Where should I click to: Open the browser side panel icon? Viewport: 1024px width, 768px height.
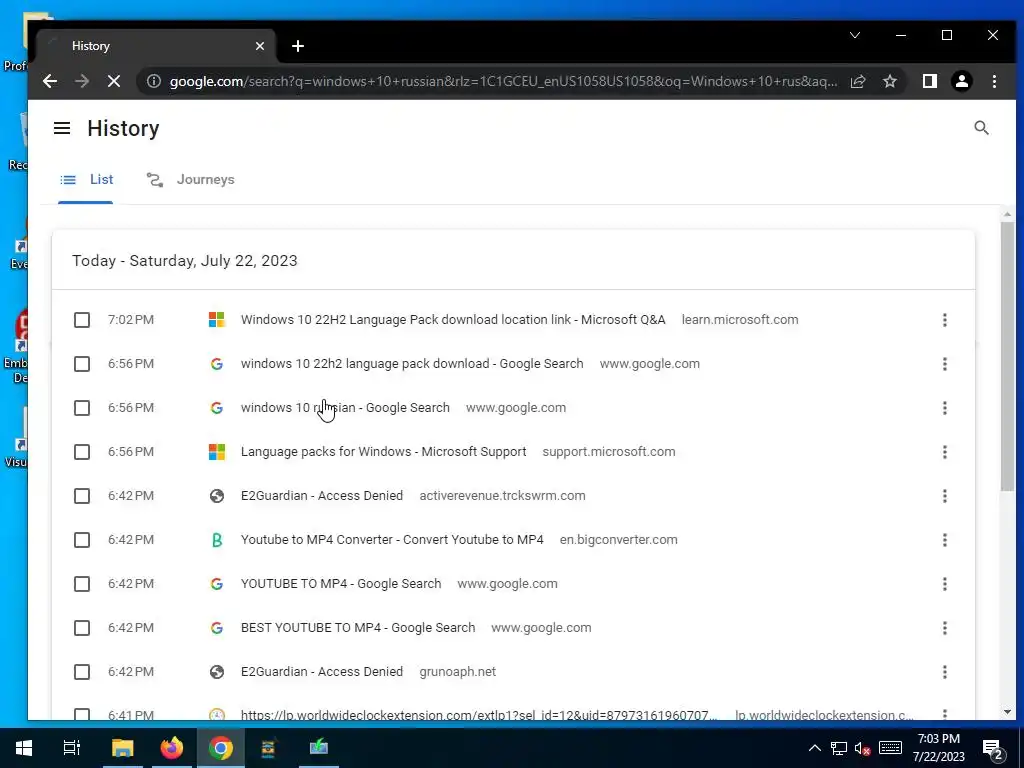tap(929, 81)
